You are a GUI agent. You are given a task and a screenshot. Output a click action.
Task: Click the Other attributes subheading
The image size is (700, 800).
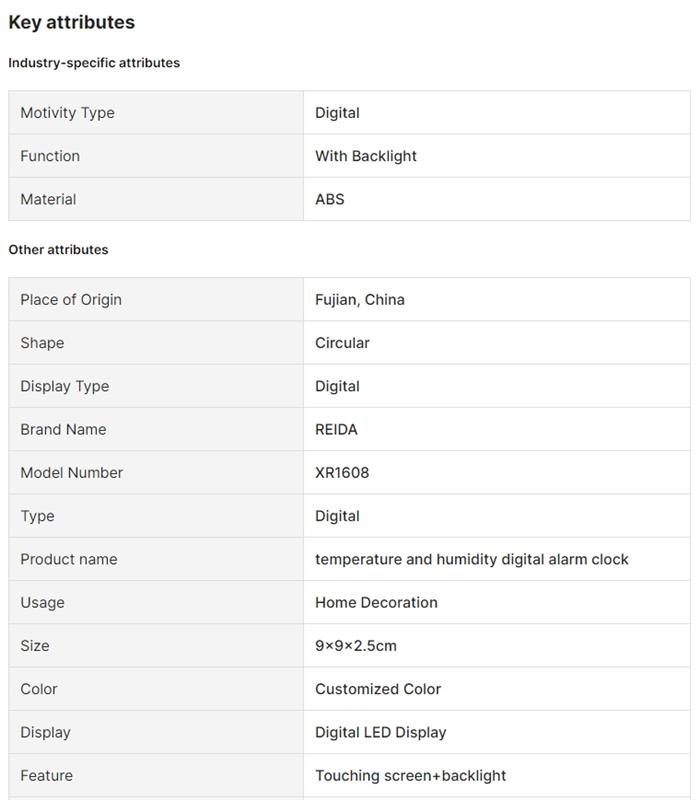click(58, 250)
